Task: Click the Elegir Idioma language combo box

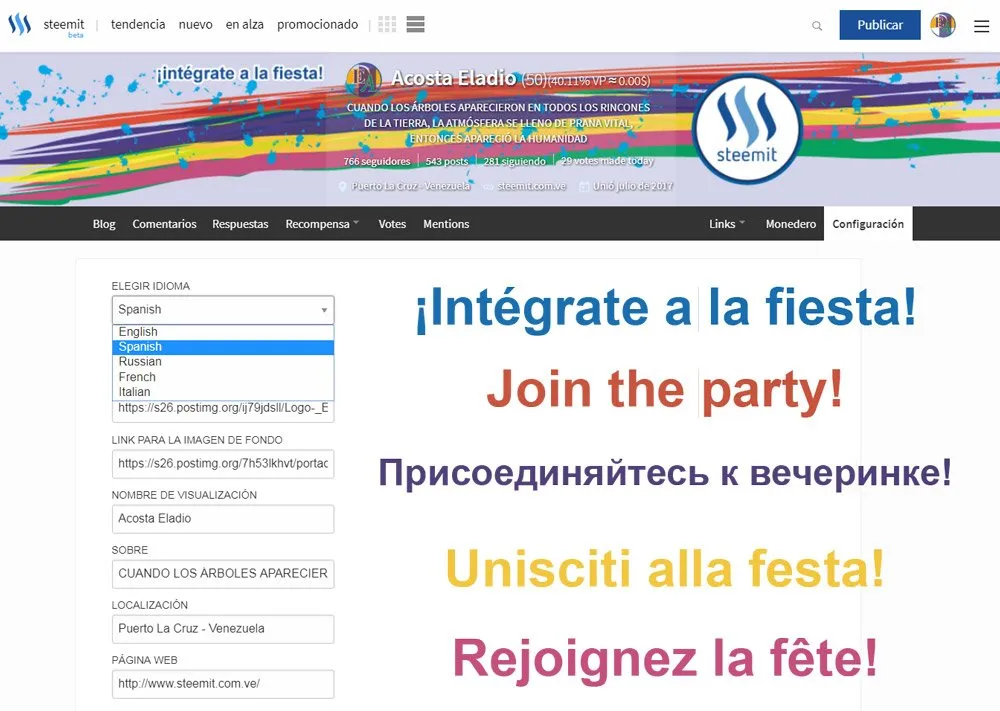Action: pos(223,310)
